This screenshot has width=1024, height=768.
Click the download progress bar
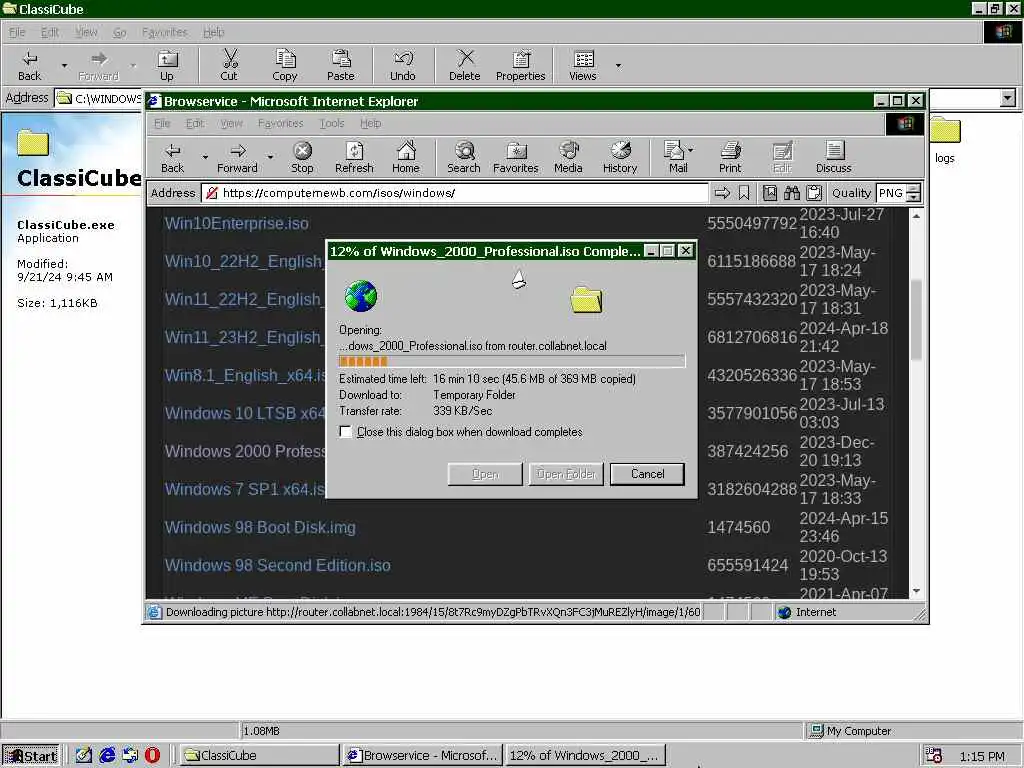[512, 361]
